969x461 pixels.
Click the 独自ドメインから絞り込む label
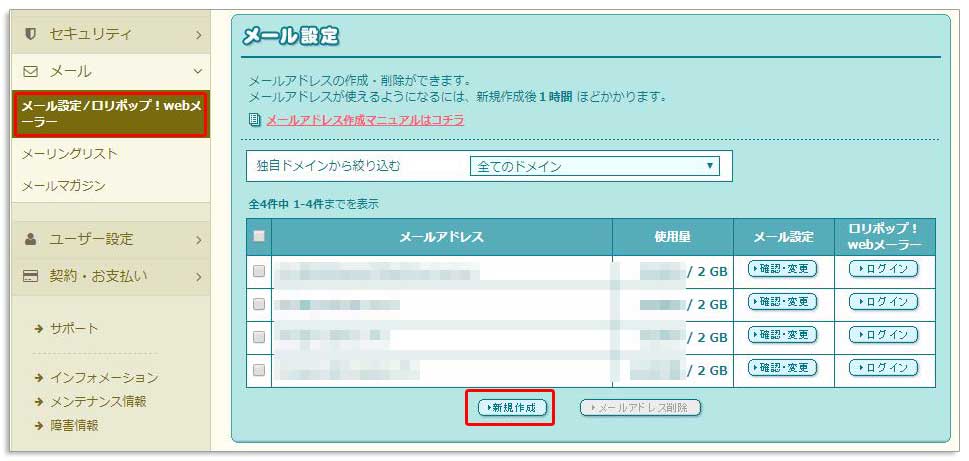329,166
